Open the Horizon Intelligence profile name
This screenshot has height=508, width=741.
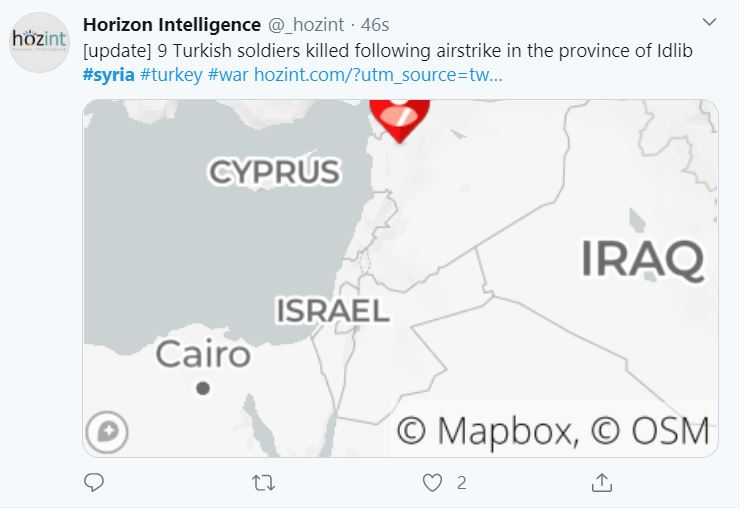click(172, 25)
